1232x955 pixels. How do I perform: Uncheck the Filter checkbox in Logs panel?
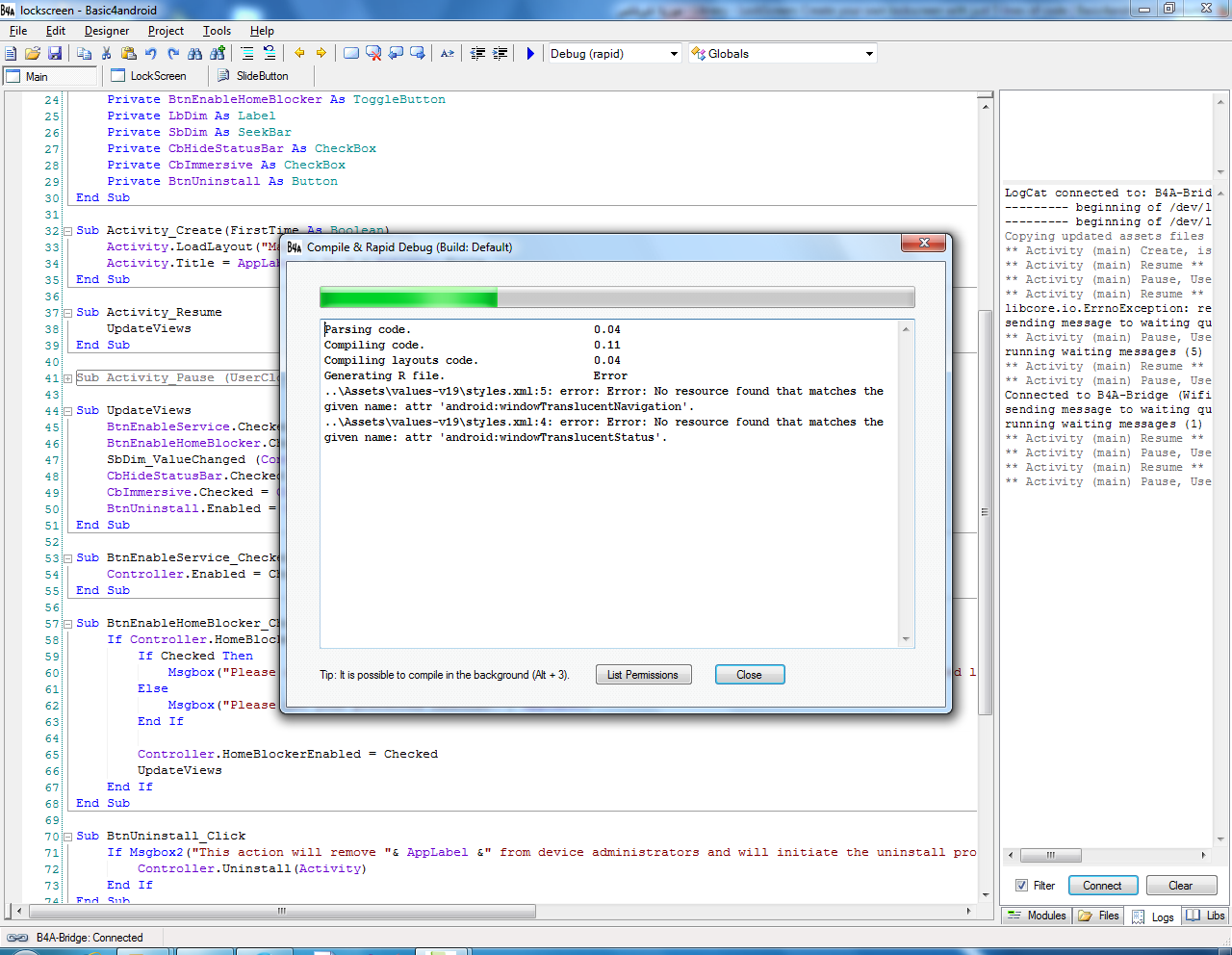[x=1021, y=886]
